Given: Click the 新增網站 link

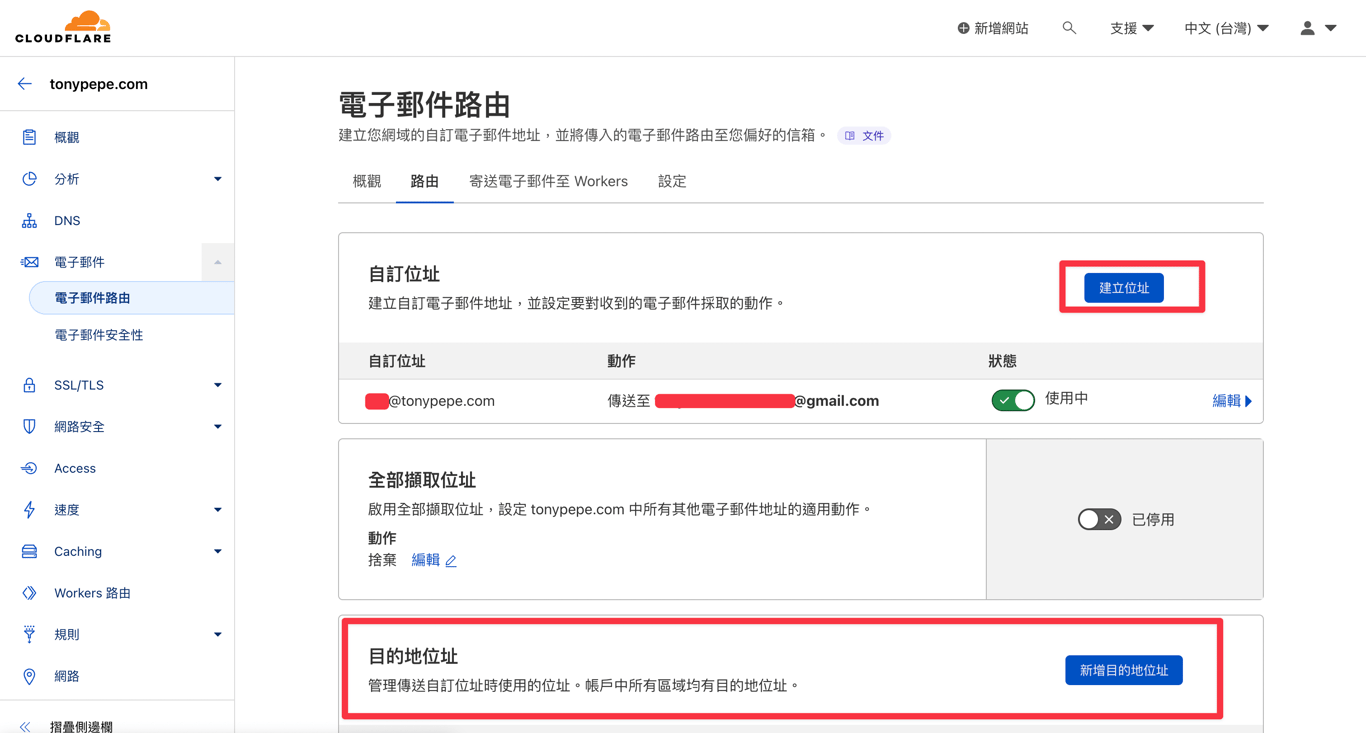Looking at the screenshot, I should click(993, 28).
